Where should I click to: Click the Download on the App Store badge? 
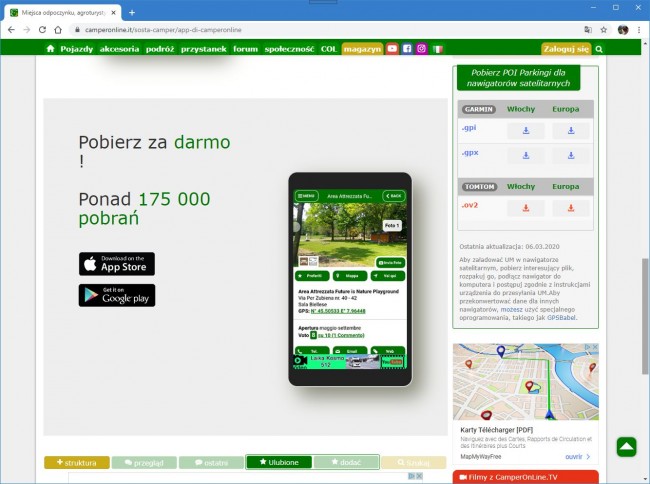coord(117,264)
